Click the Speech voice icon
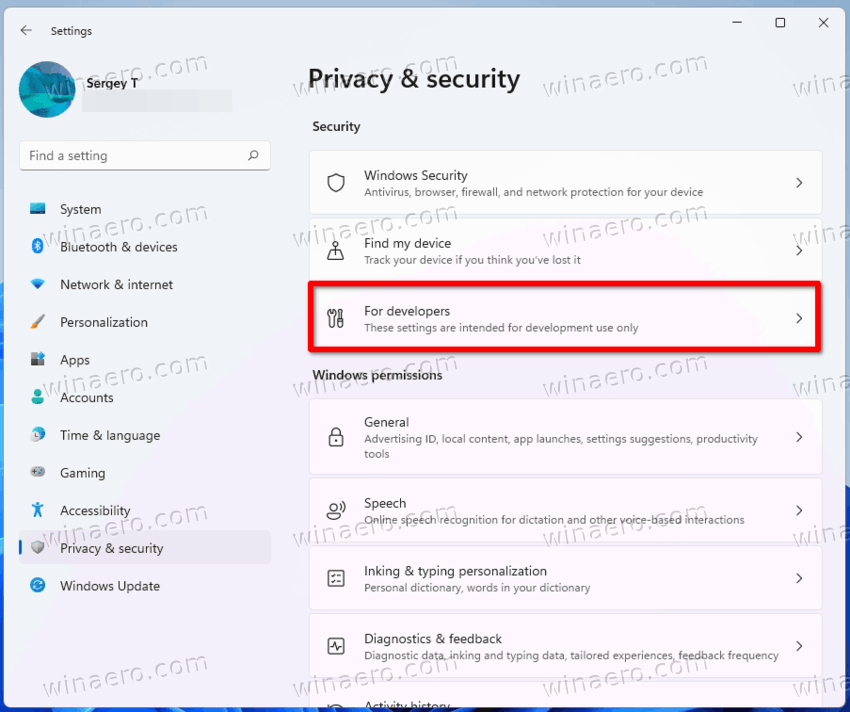This screenshot has height=712, width=850. point(336,510)
